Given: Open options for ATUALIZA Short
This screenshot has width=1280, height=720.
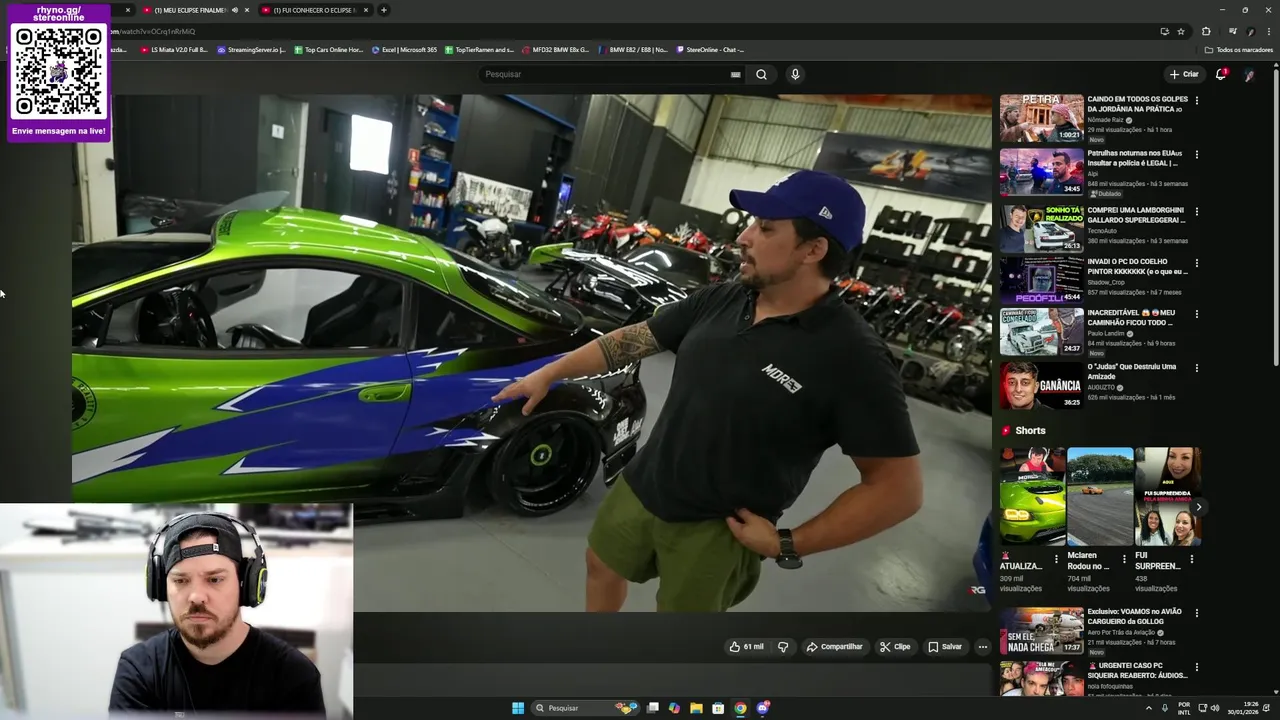Looking at the screenshot, I should (1056, 559).
